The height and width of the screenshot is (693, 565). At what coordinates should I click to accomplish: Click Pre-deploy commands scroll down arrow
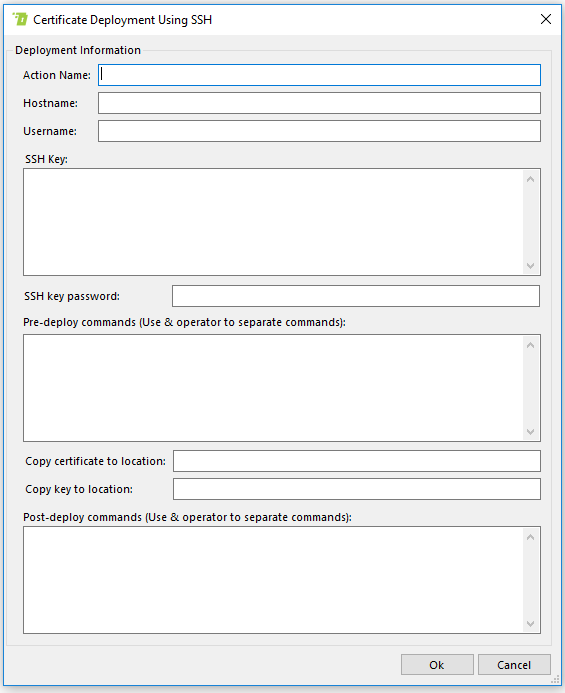pyautogui.click(x=531, y=432)
